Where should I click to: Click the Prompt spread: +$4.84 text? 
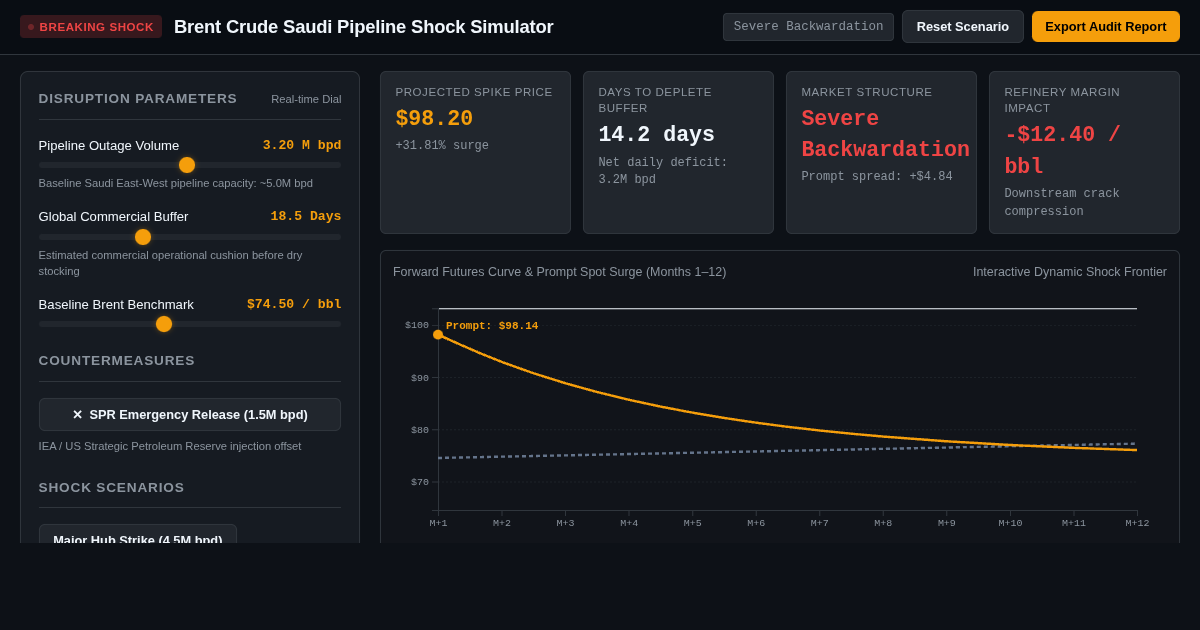(x=877, y=177)
